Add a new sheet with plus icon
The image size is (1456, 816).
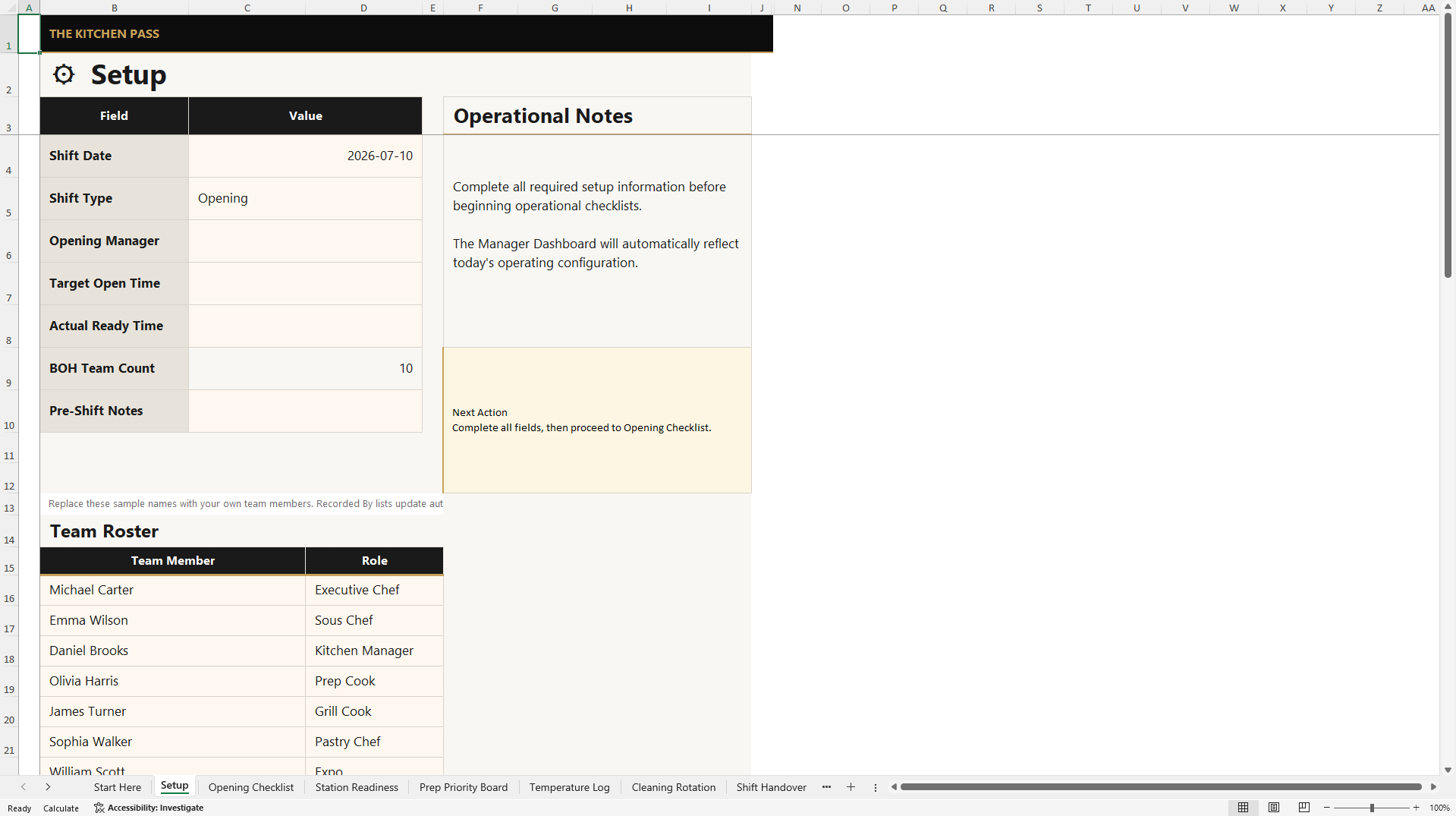[851, 787]
